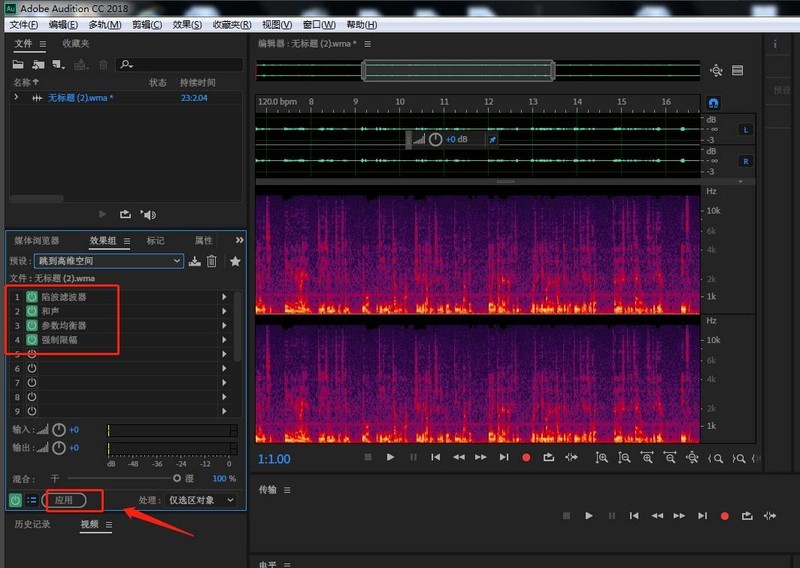This screenshot has height=568, width=800.
Task: Open the 历史记录 panel tab
Action: 32,524
